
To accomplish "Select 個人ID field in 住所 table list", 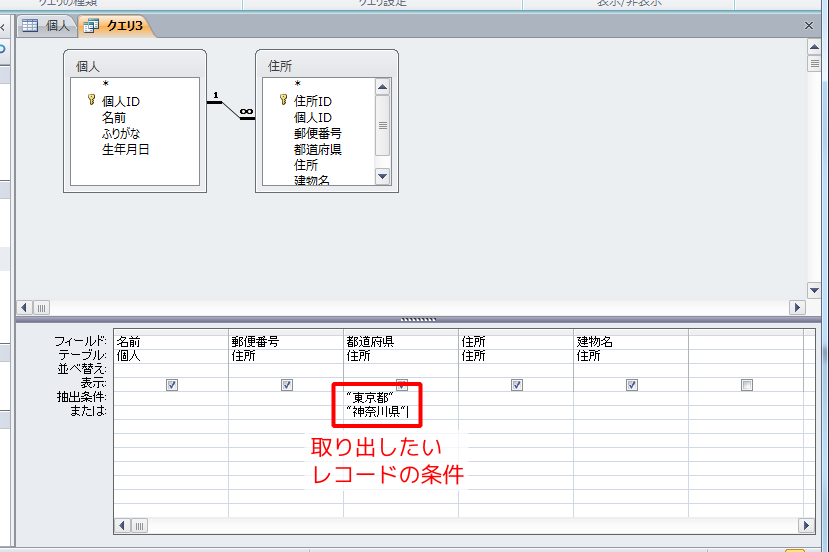I will tap(312, 117).
